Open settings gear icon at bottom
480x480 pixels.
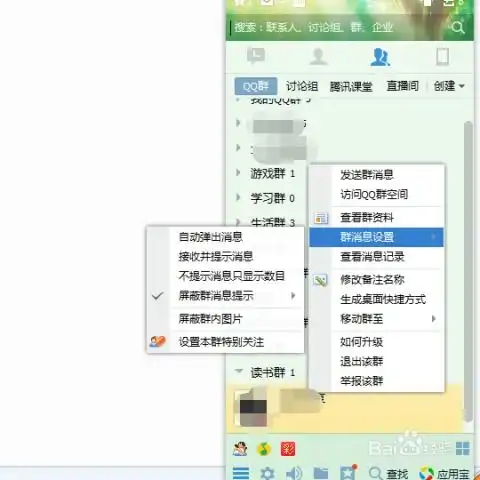(x=267, y=473)
